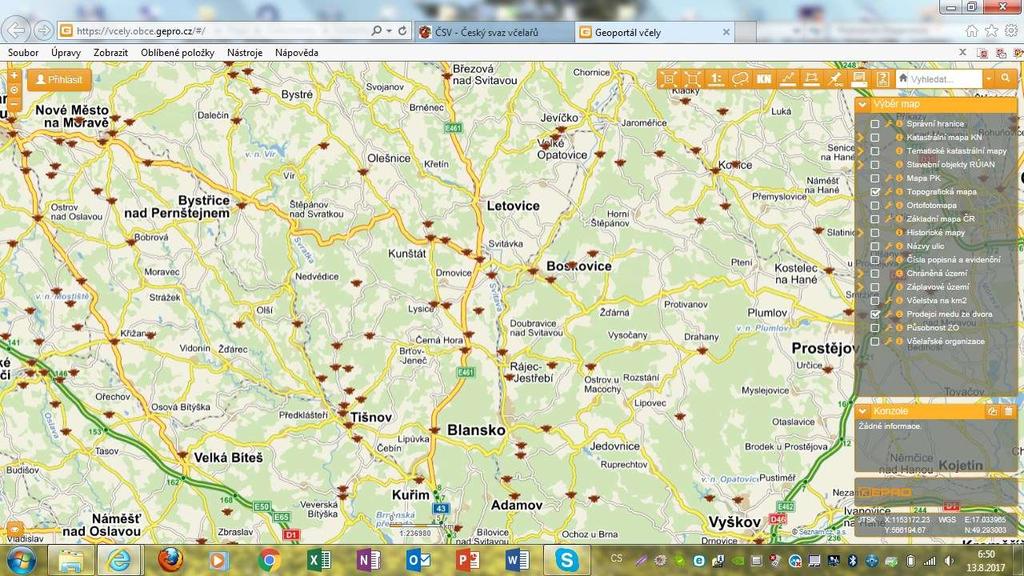Image resolution: width=1024 pixels, height=576 pixels.
Task: Uncheck the Prodejci medu ze dvora checkbox
Action: click(x=875, y=314)
